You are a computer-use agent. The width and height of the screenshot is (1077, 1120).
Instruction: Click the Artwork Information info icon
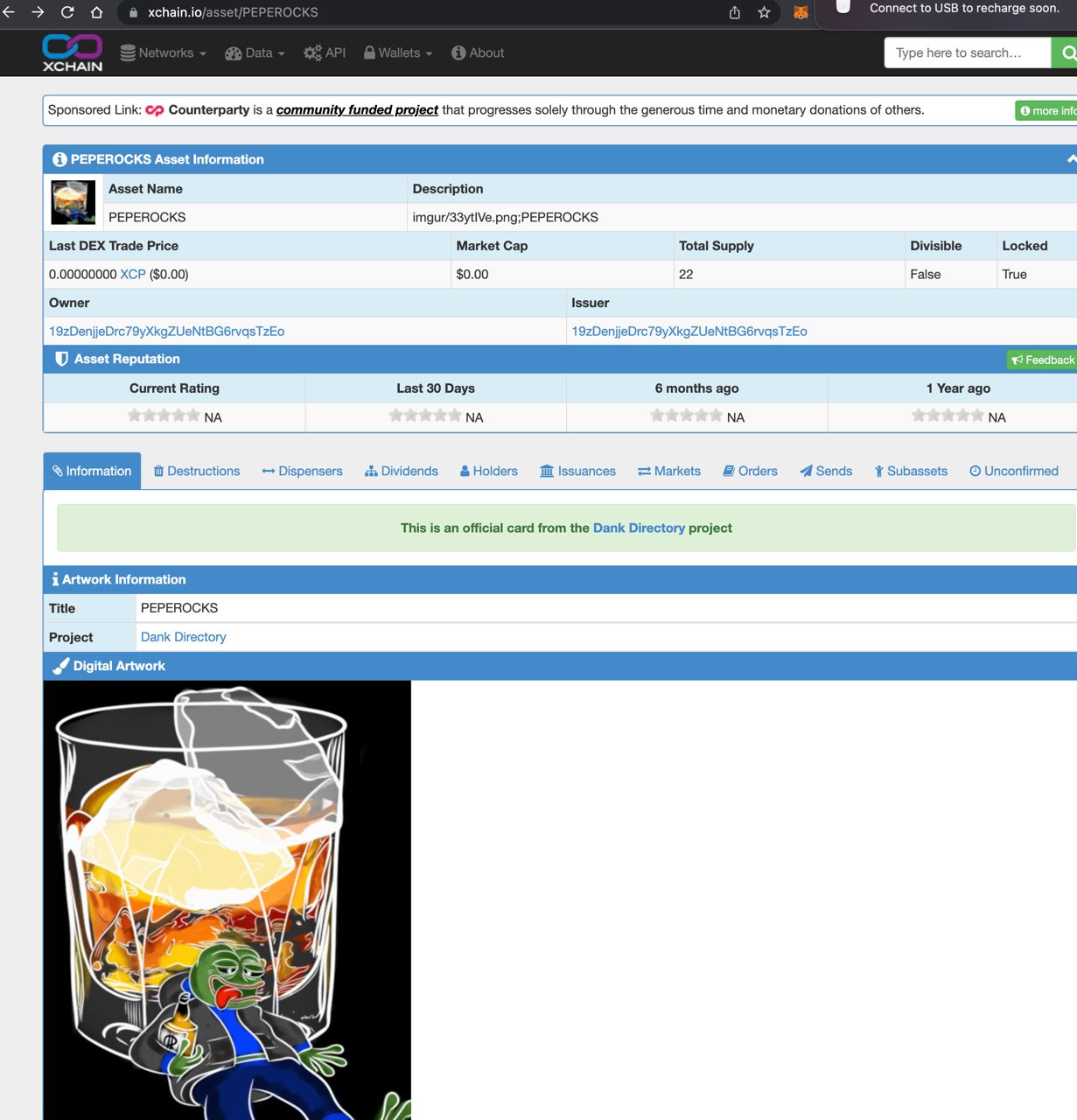55,579
